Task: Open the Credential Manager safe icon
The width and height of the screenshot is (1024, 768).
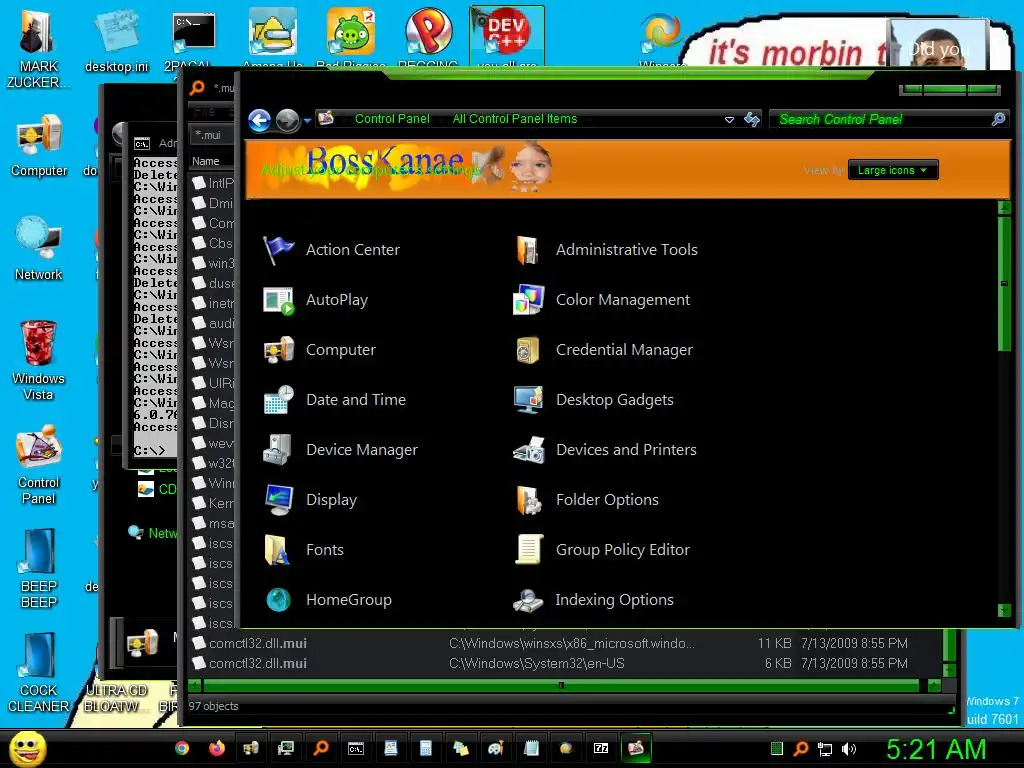Action: (x=528, y=350)
